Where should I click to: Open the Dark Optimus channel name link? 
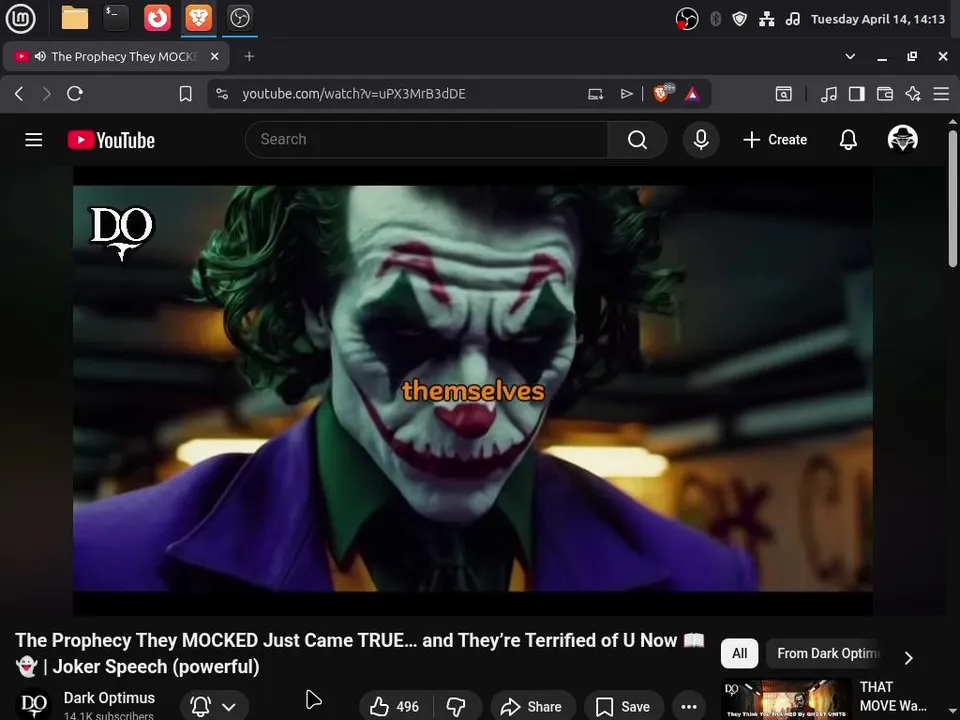(109, 698)
